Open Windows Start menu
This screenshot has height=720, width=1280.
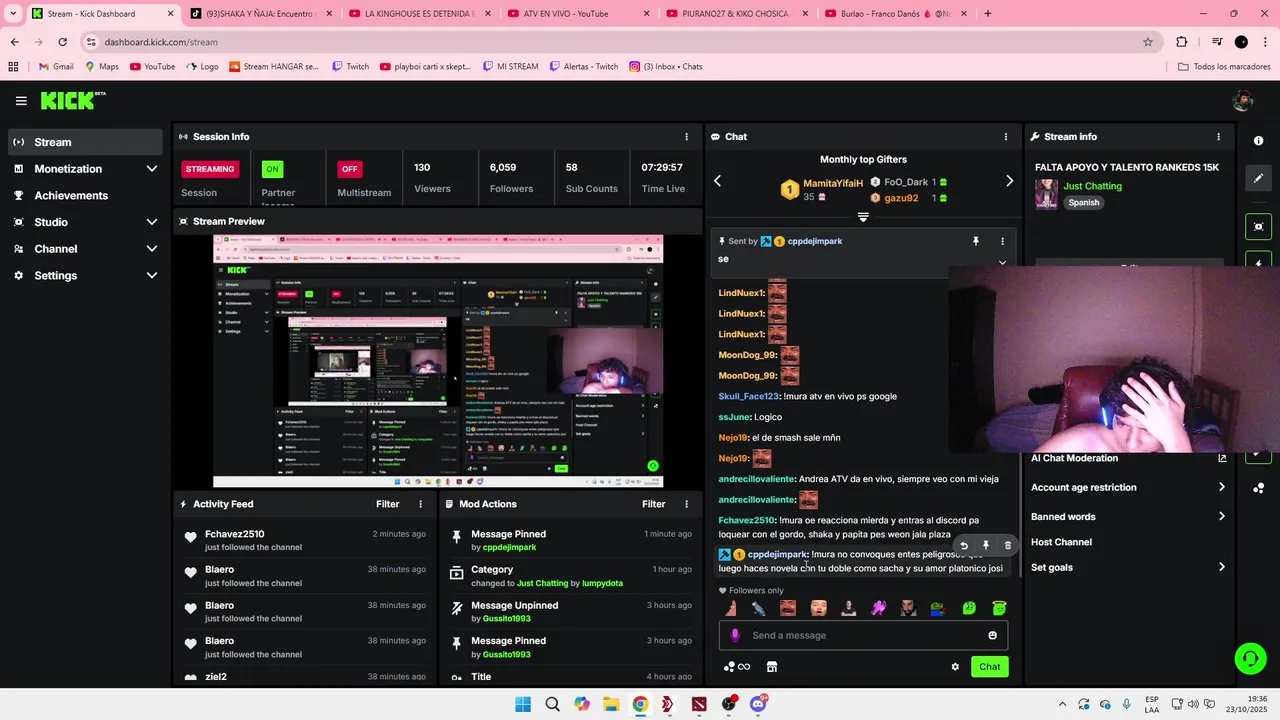coord(523,704)
